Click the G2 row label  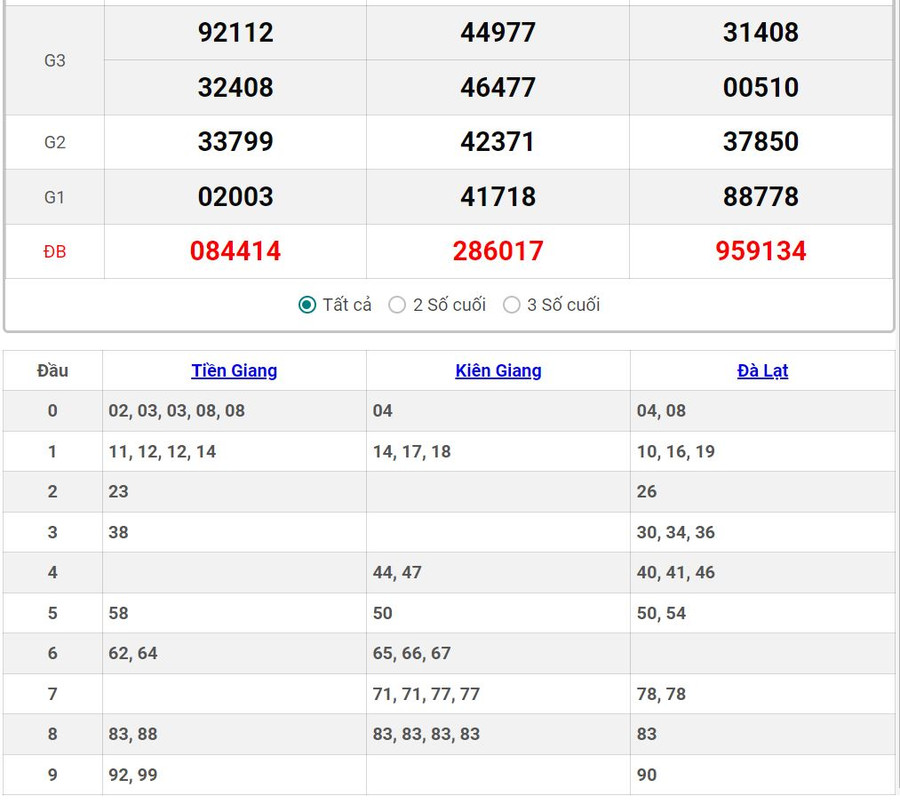(x=55, y=142)
